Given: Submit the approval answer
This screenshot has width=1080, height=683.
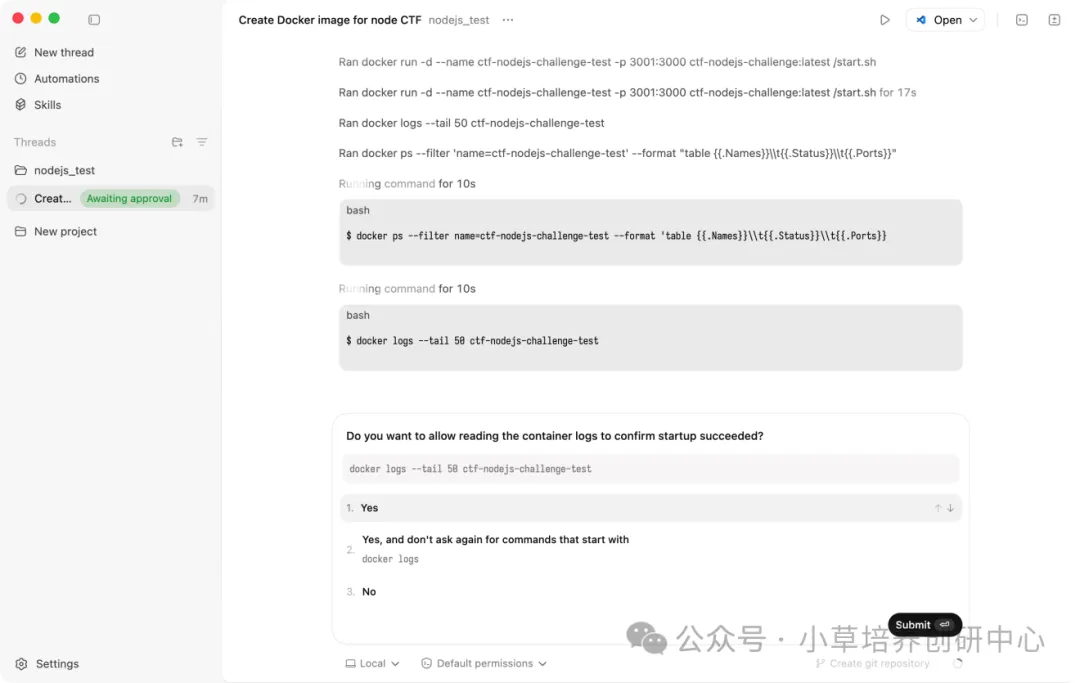Looking at the screenshot, I should 924,624.
